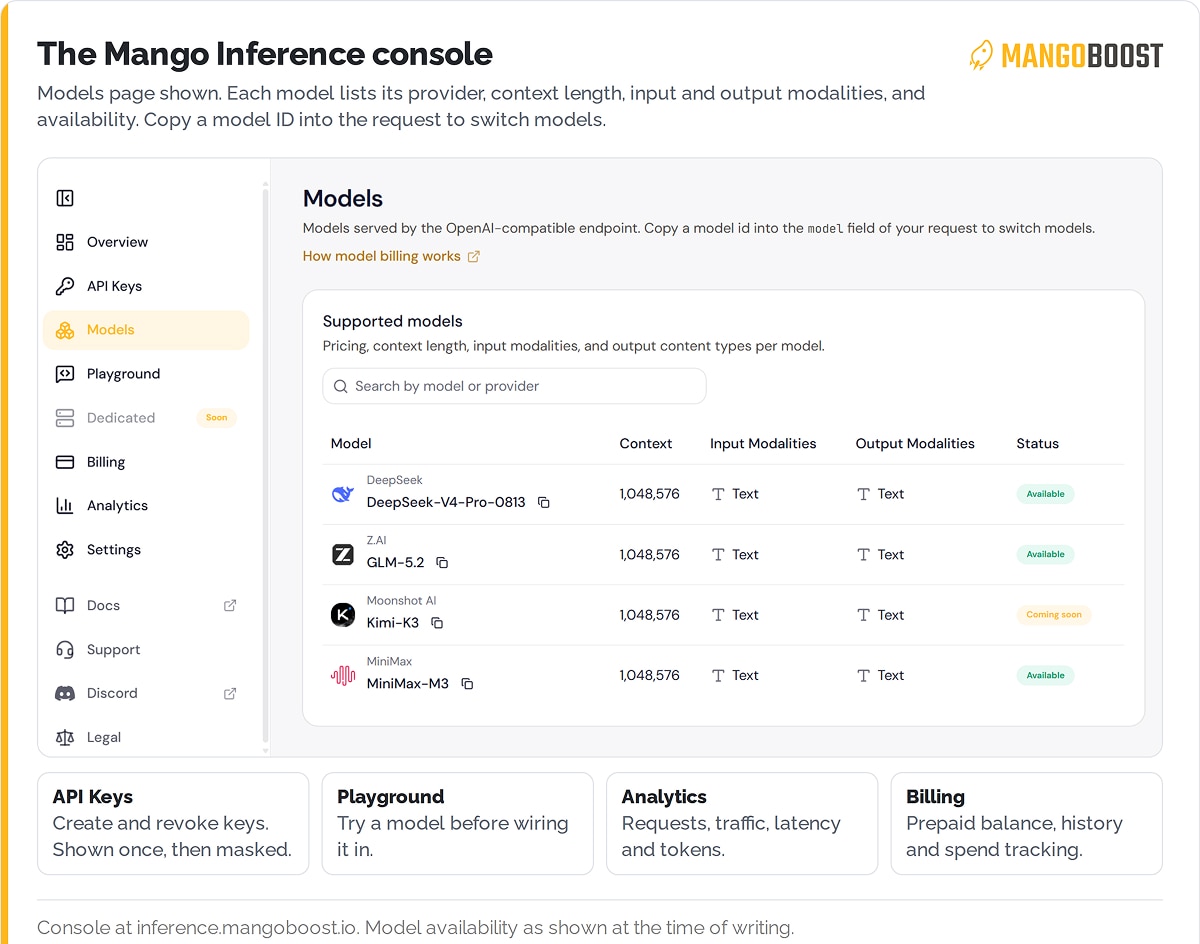
Task: Click the Moonshot AI provider label
Action: pyautogui.click(x=401, y=601)
